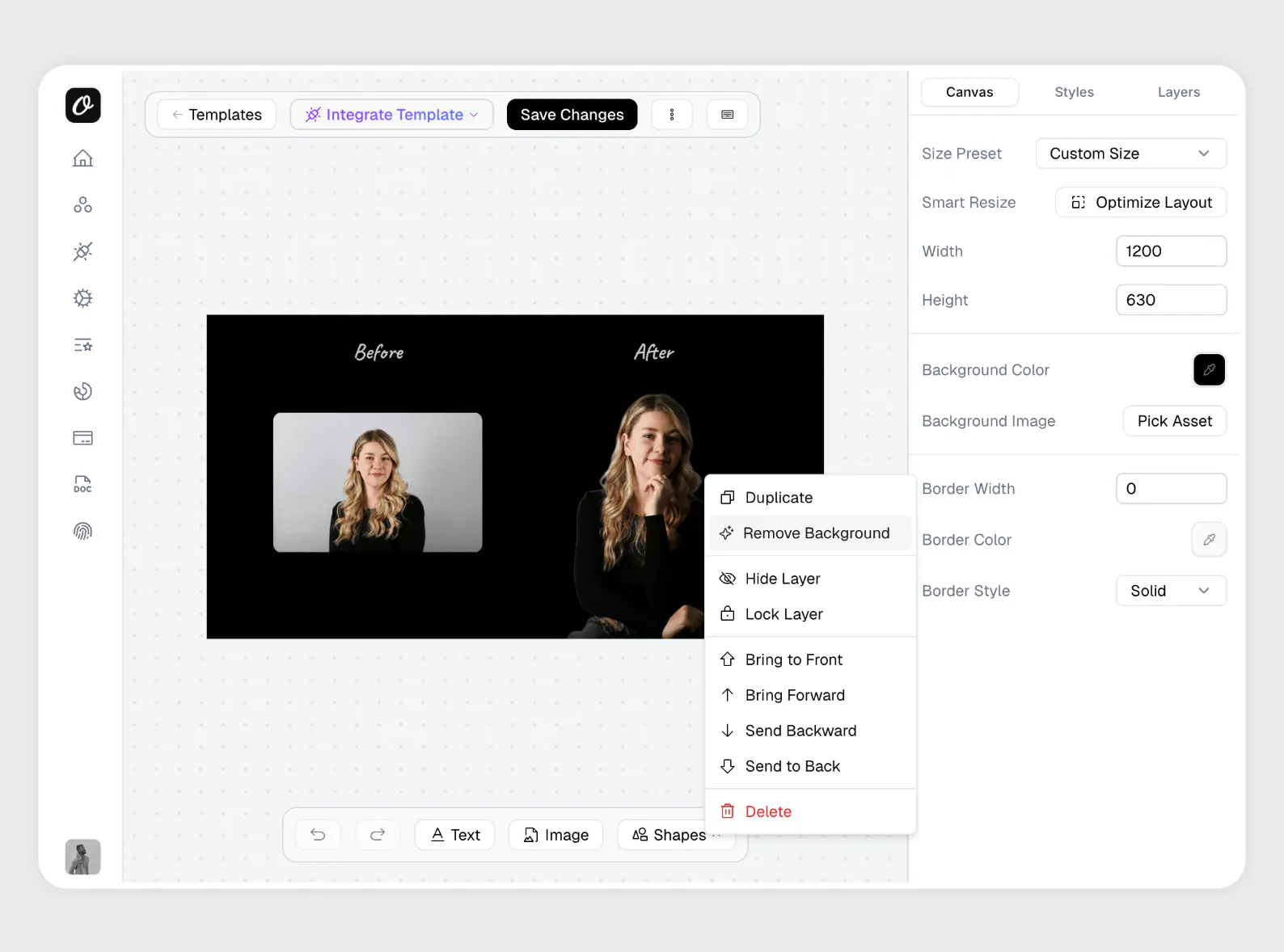Go to Home via house icon

pos(83,158)
